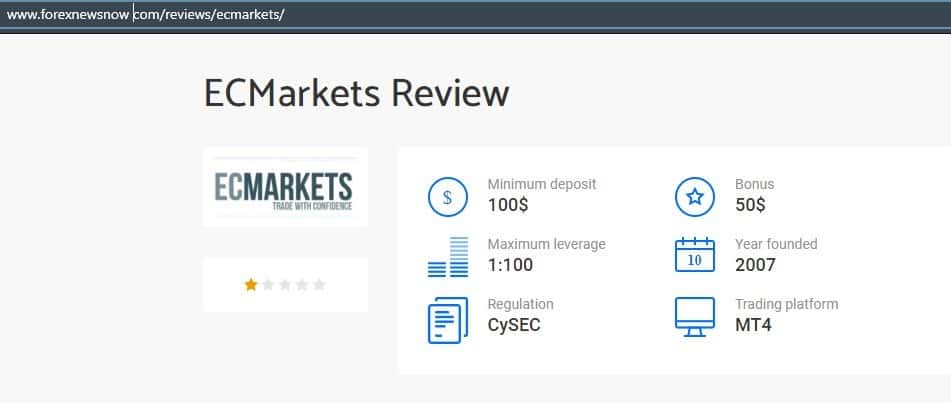Click the bar chart maximum leverage icon
The image size is (951, 403).
(448, 257)
